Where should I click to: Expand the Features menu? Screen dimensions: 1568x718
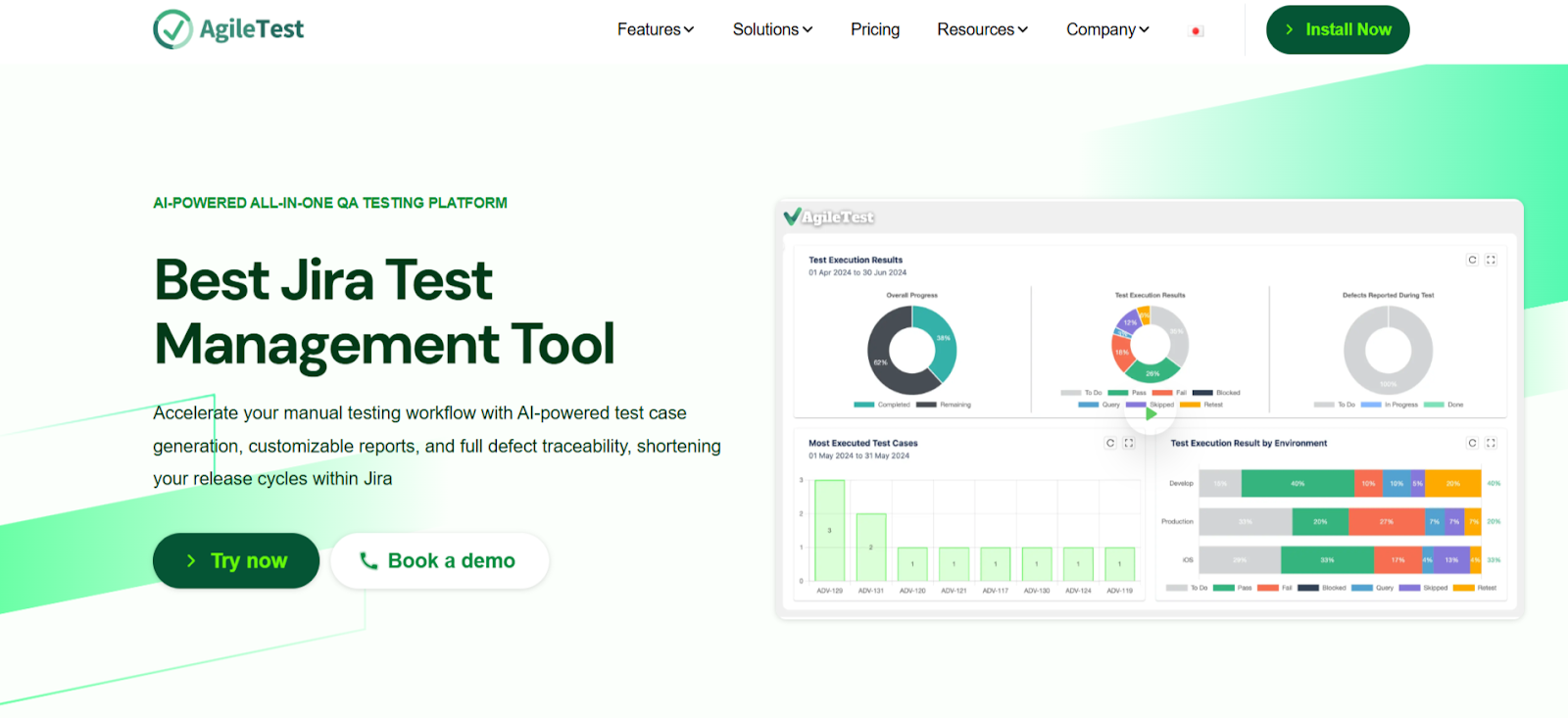point(656,29)
